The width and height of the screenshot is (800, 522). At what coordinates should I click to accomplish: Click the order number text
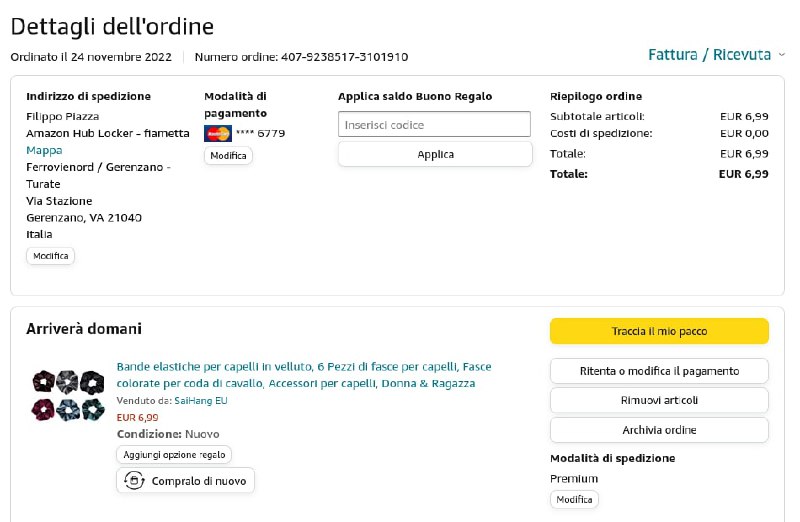pos(301,57)
